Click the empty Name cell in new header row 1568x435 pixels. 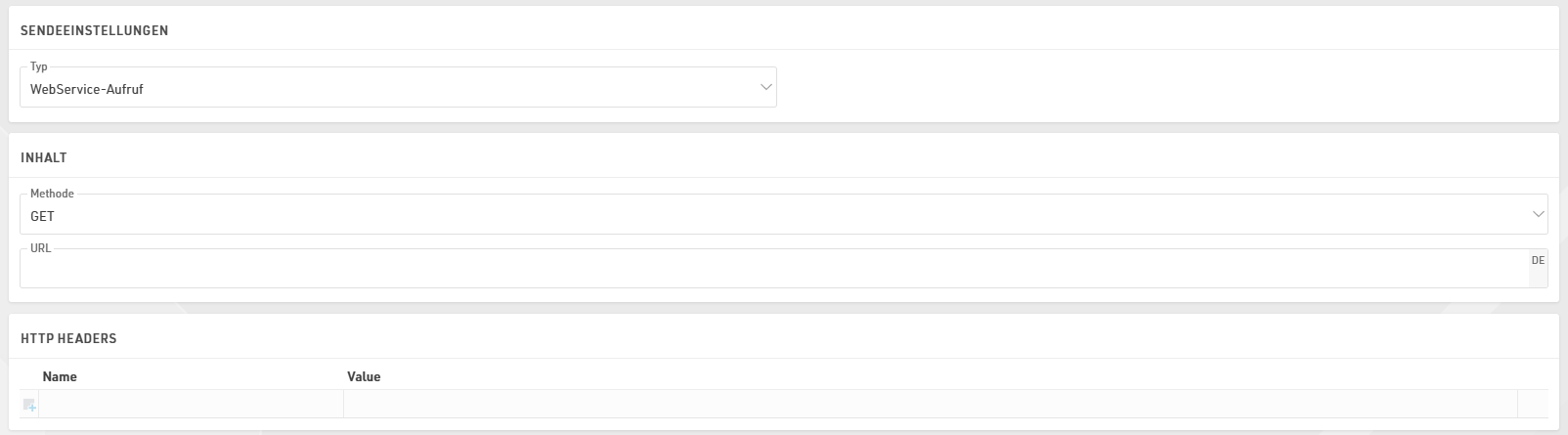[x=191, y=405]
